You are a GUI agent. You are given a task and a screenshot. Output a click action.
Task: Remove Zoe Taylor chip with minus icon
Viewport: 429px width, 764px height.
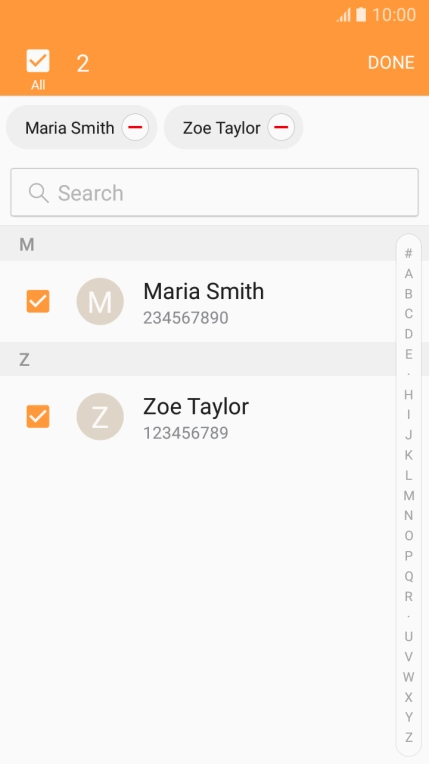[281, 127]
